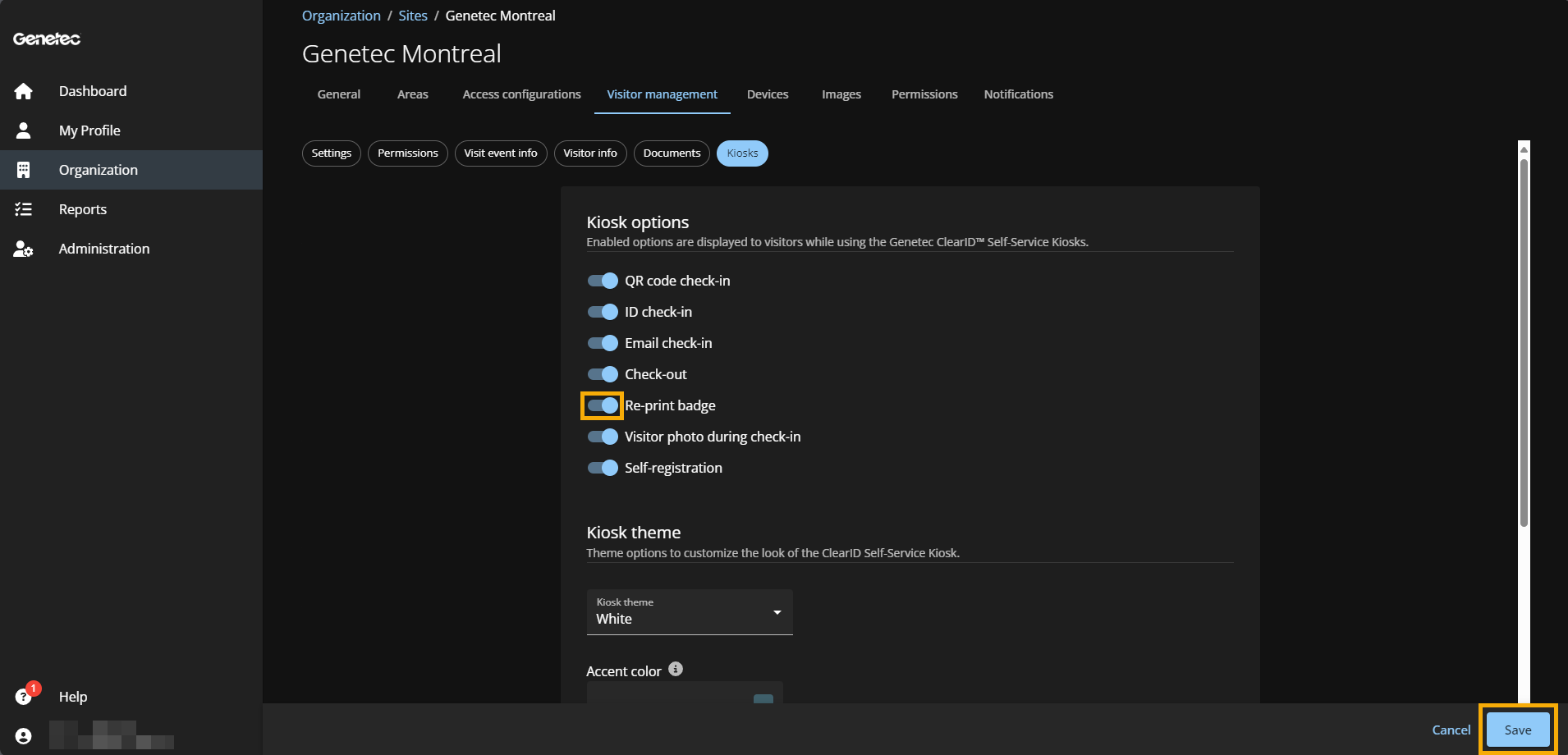Click the Cancel link
1568x755 pixels.
1451,730
